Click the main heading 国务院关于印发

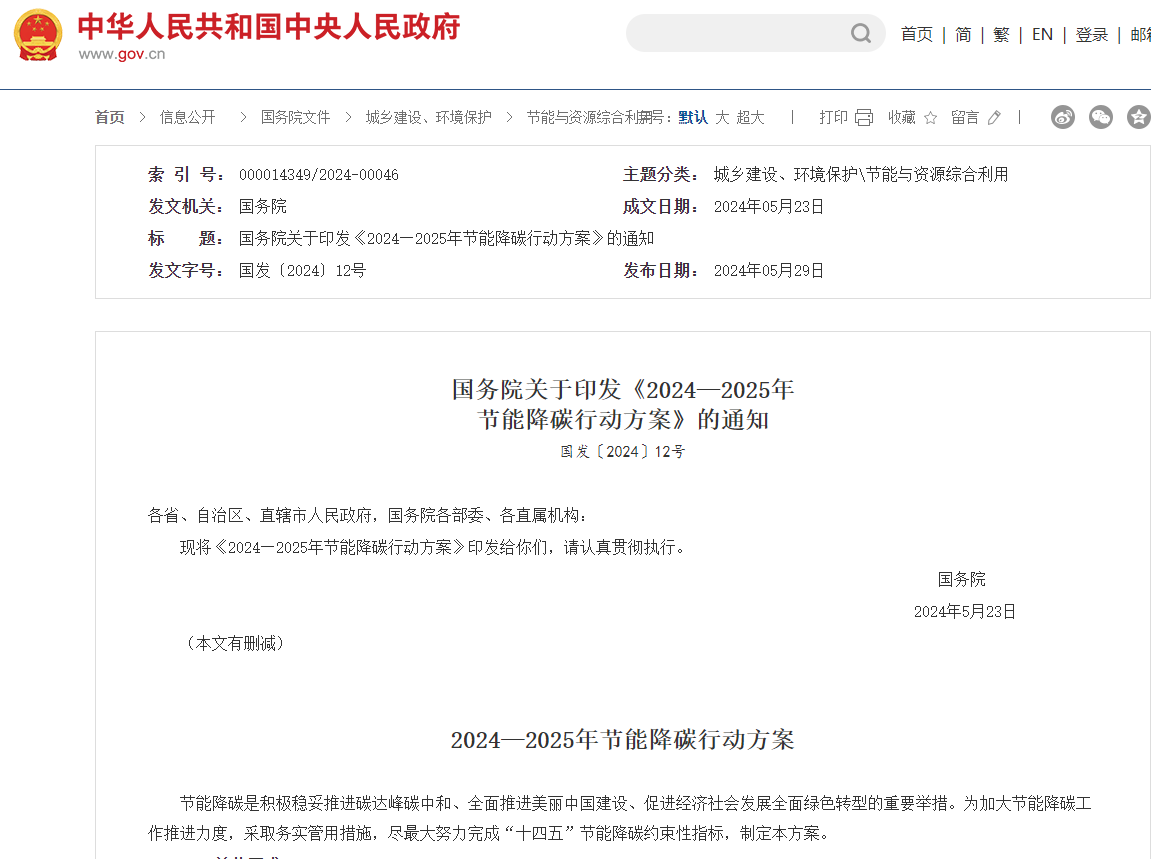pyautogui.click(x=622, y=404)
